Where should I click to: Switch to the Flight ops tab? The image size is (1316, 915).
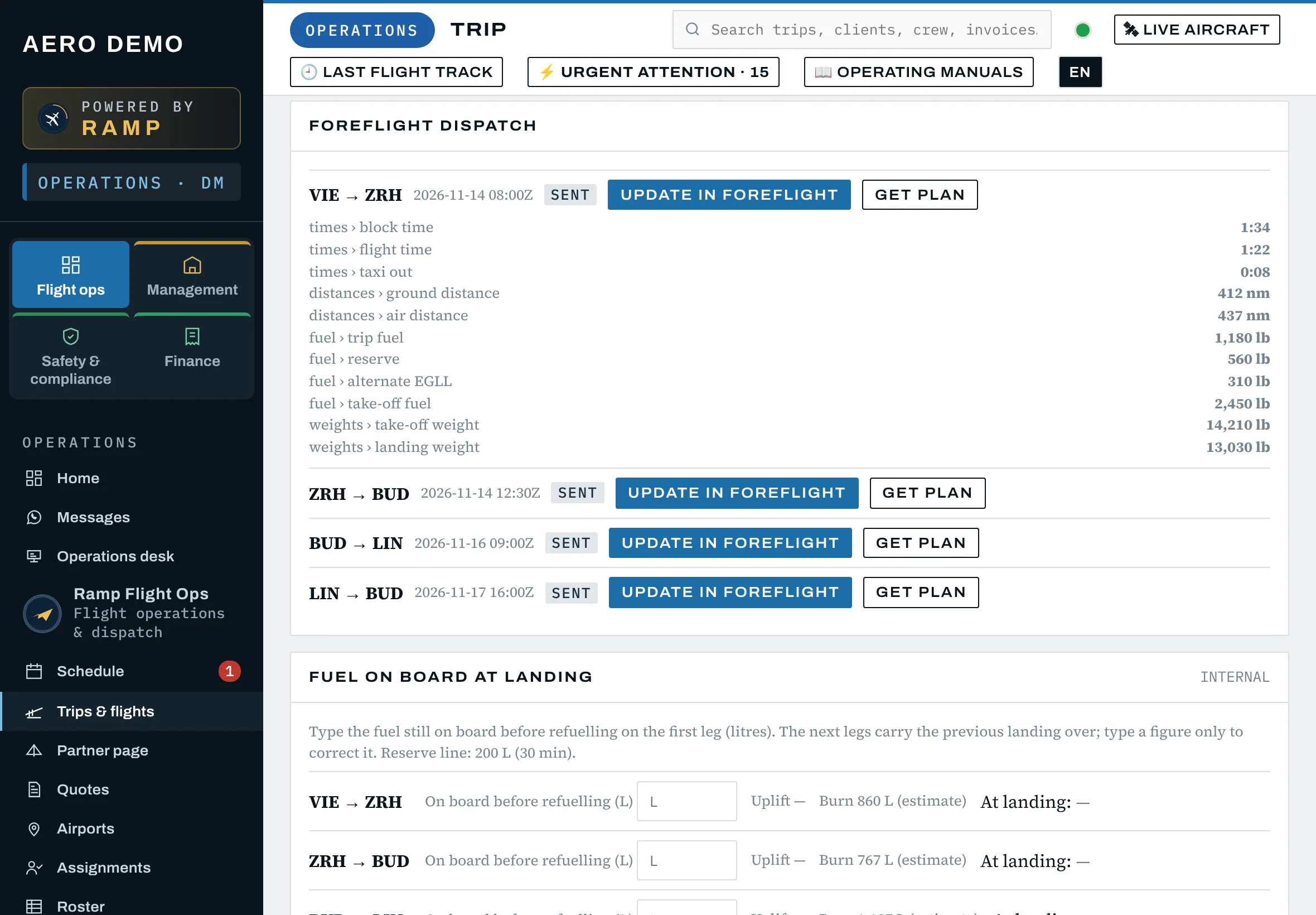point(70,275)
